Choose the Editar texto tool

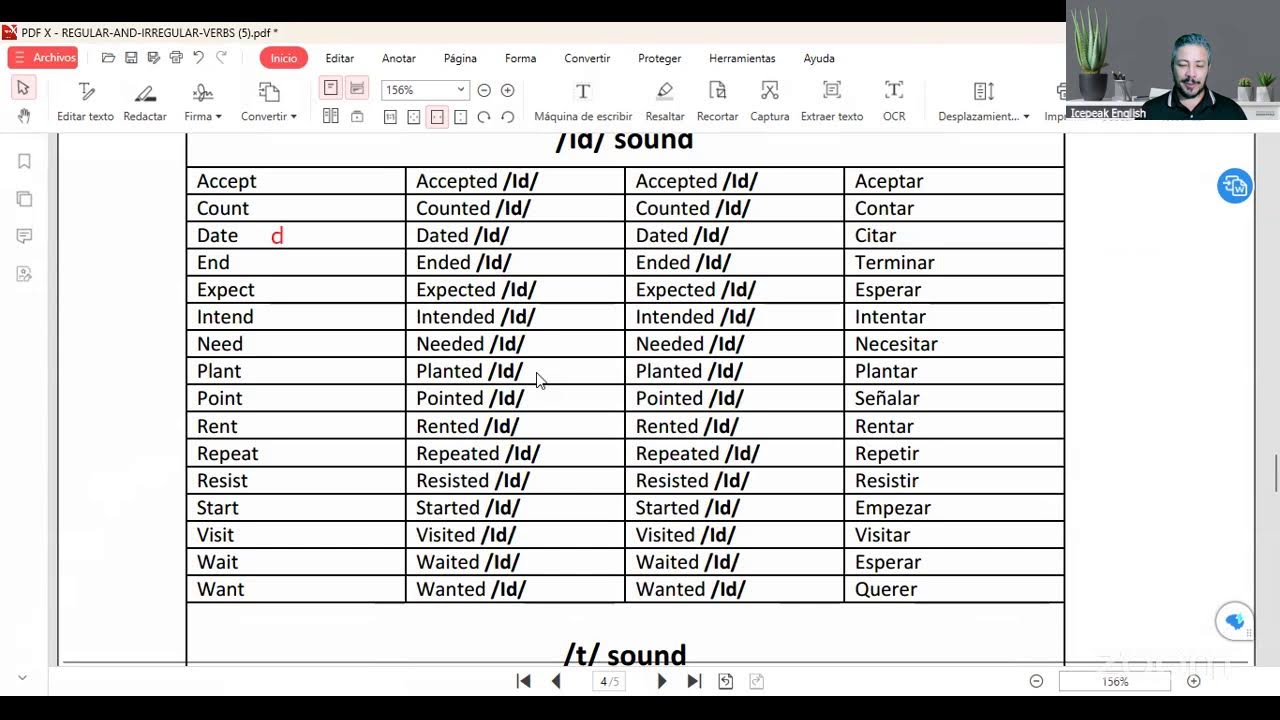pos(85,102)
